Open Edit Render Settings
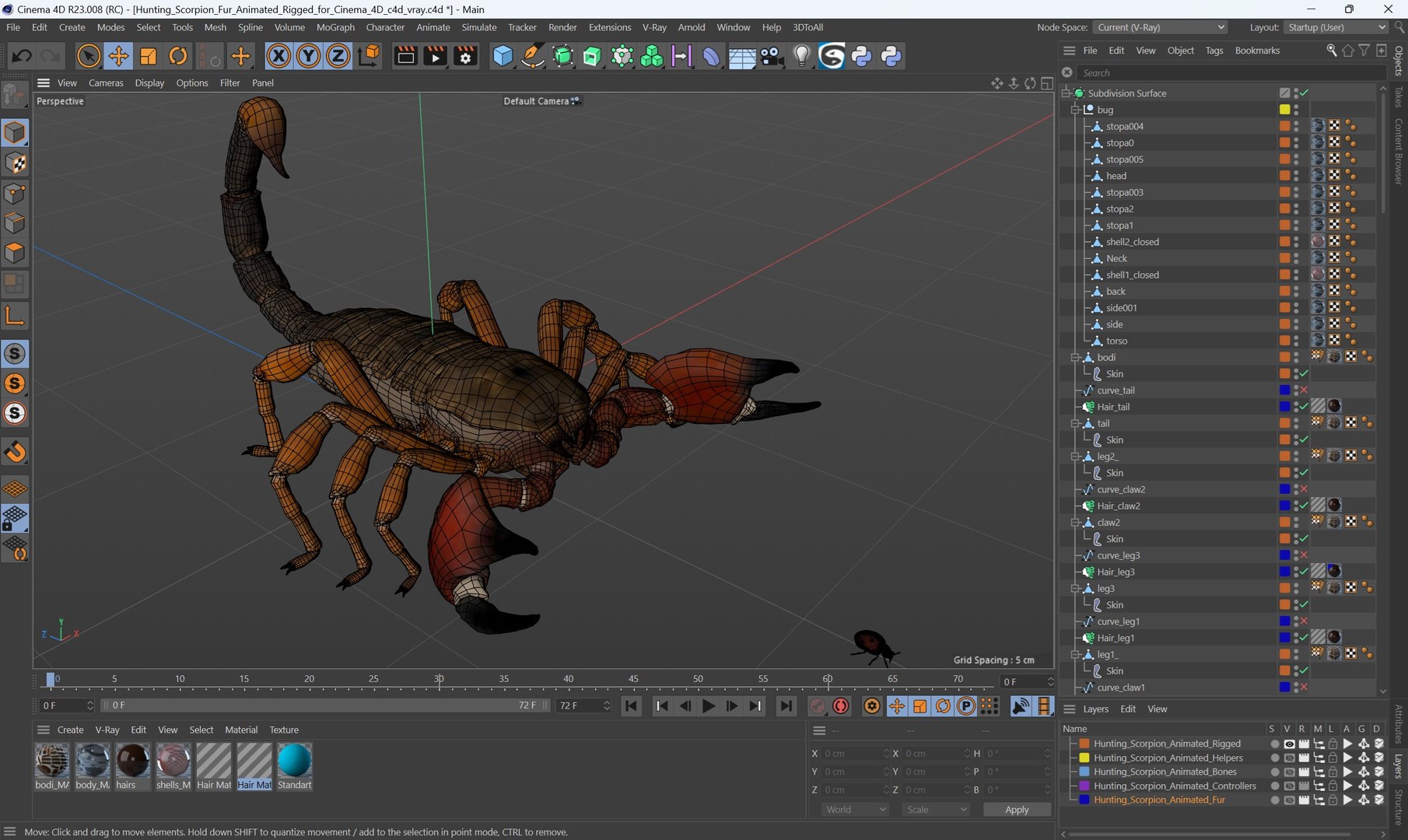The height and width of the screenshot is (840, 1408). 465,56
